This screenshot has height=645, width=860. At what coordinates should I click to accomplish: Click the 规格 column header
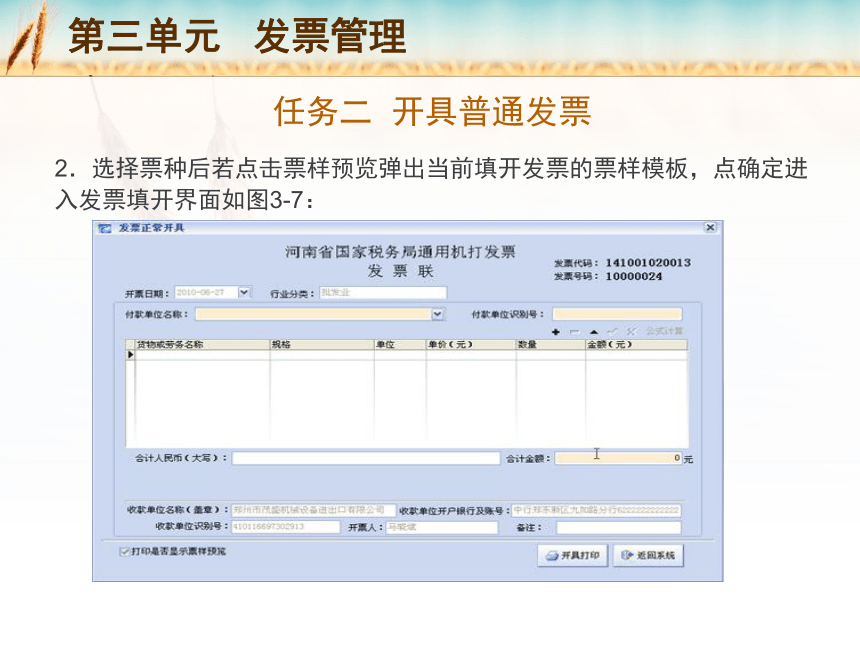322,344
